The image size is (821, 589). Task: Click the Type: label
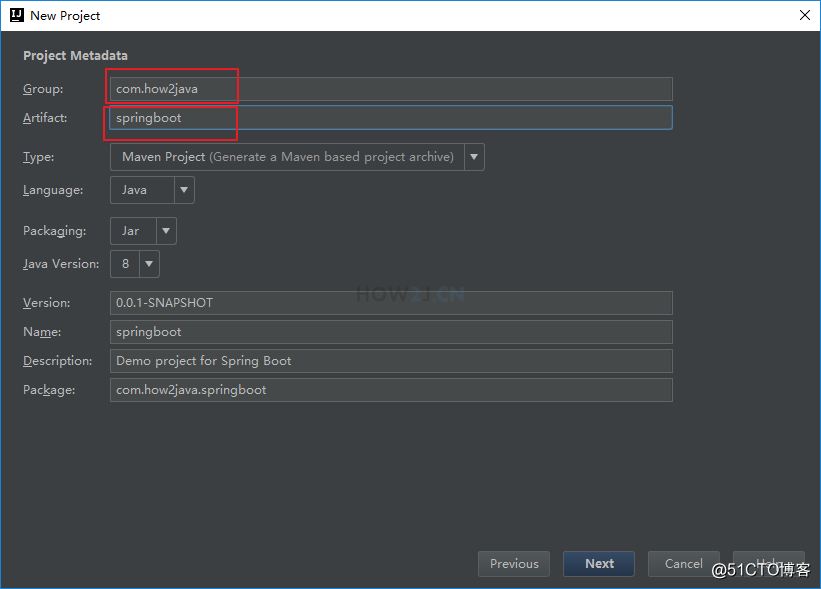click(38, 157)
